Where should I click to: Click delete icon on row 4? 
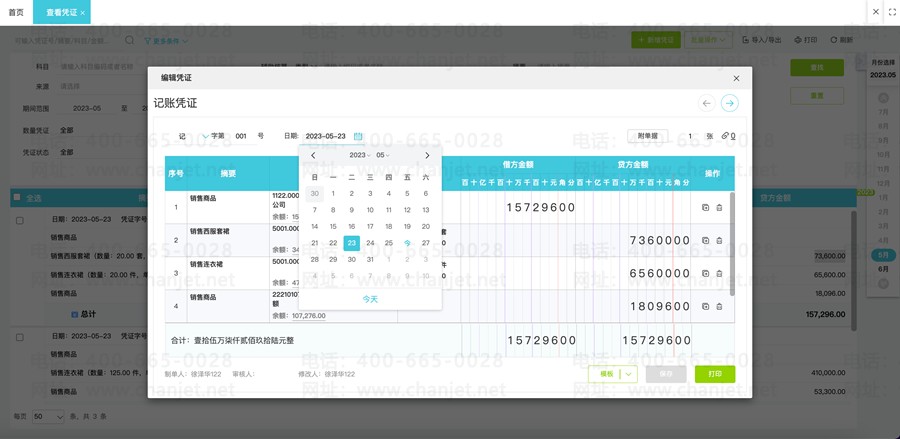tap(719, 306)
